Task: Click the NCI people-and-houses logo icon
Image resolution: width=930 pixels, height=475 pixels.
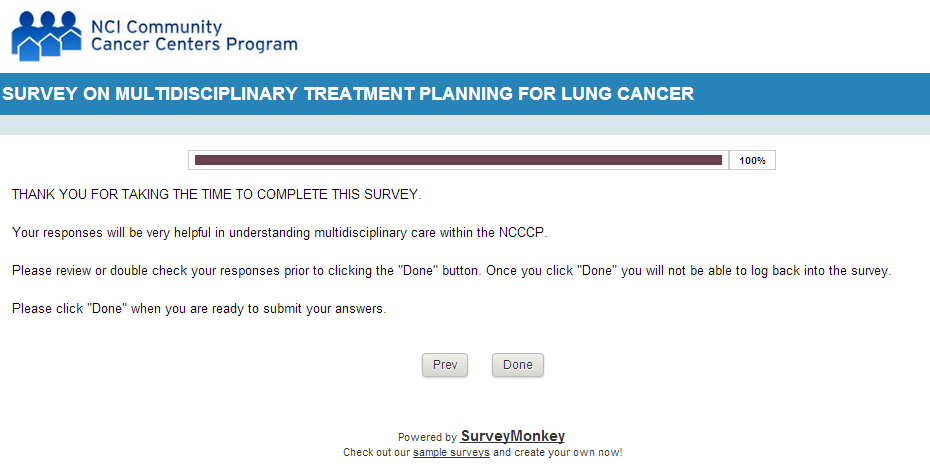Action: (x=46, y=35)
